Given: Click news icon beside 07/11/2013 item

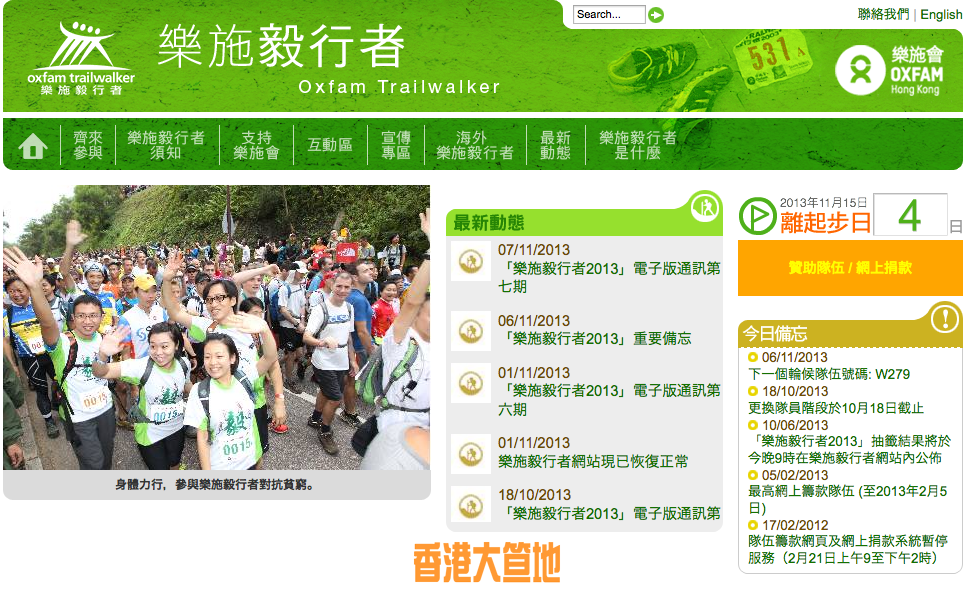Looking at the screenshot, I should [x=471, y=262].
